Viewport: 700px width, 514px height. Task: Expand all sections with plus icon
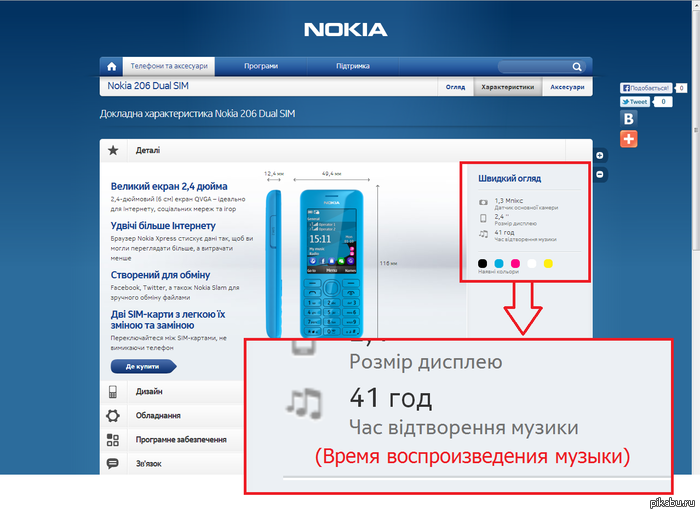[600, 155]
